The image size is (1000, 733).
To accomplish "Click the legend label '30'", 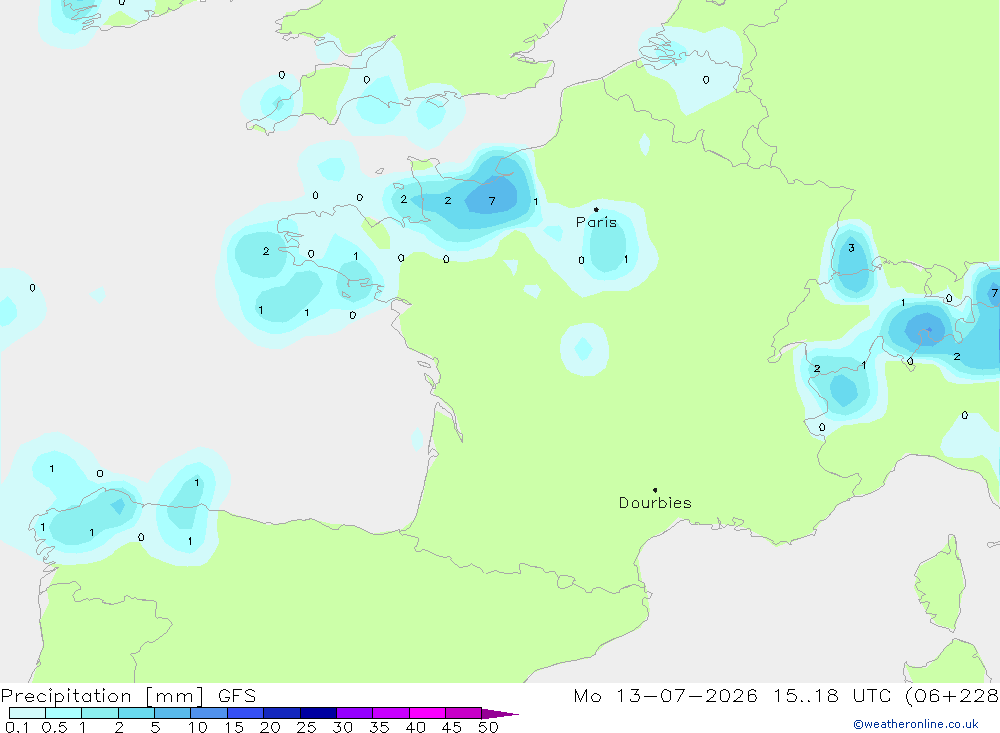I will 342,727.
